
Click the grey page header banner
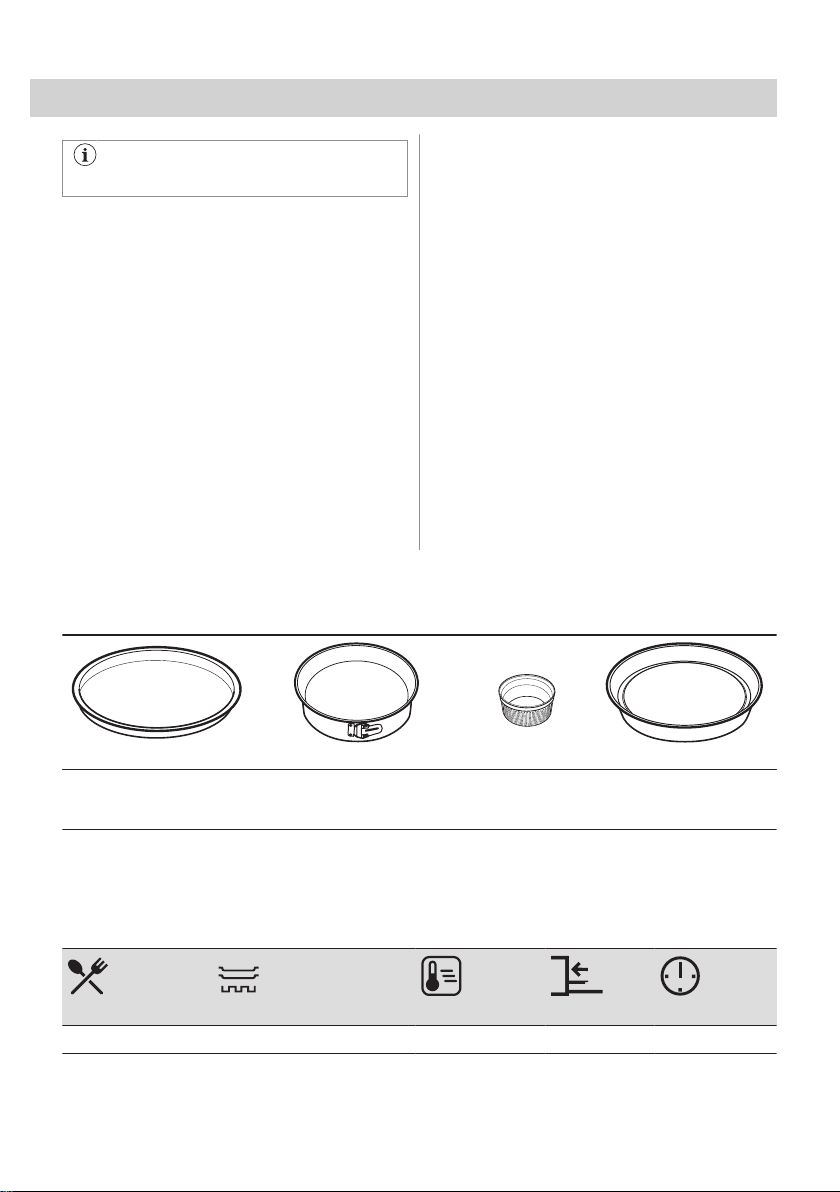pyautogui.click(x=403, y=98)
